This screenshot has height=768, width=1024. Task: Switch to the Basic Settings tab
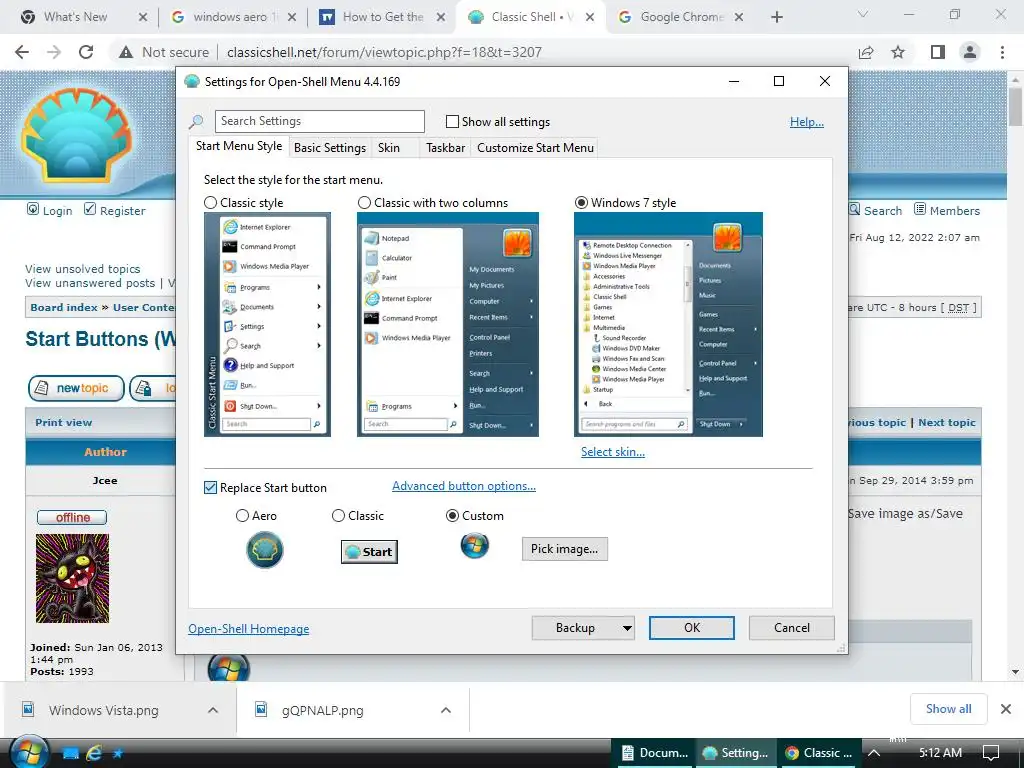click(x=330, y=148)
